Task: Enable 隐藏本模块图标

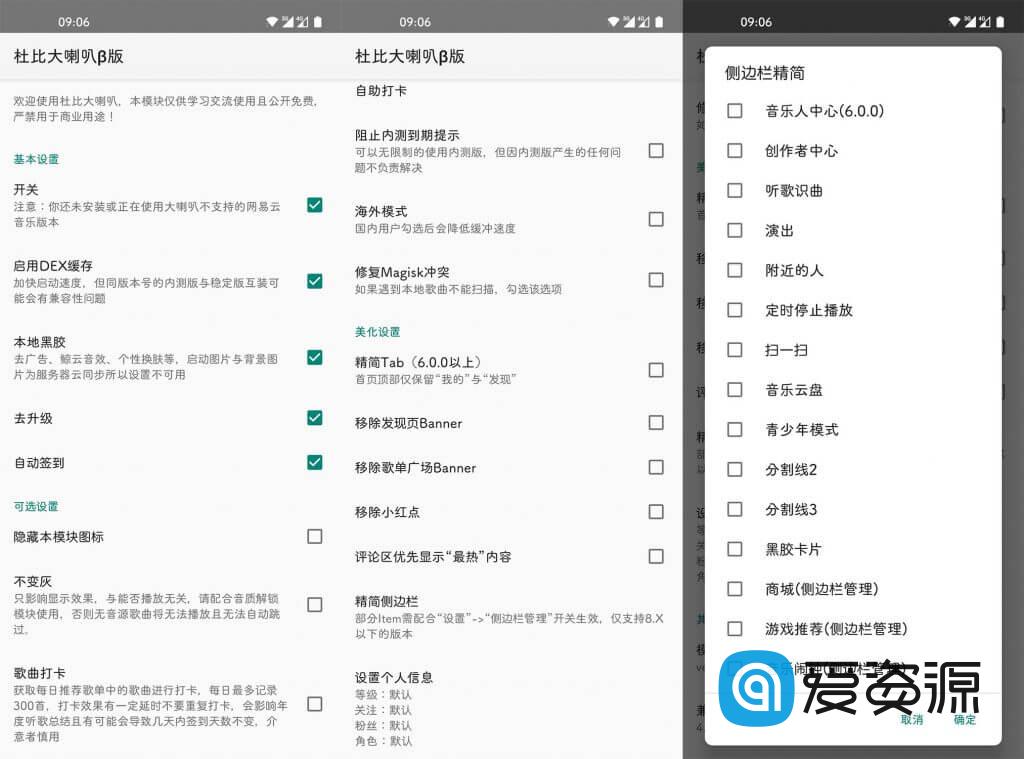Action: 314,536
